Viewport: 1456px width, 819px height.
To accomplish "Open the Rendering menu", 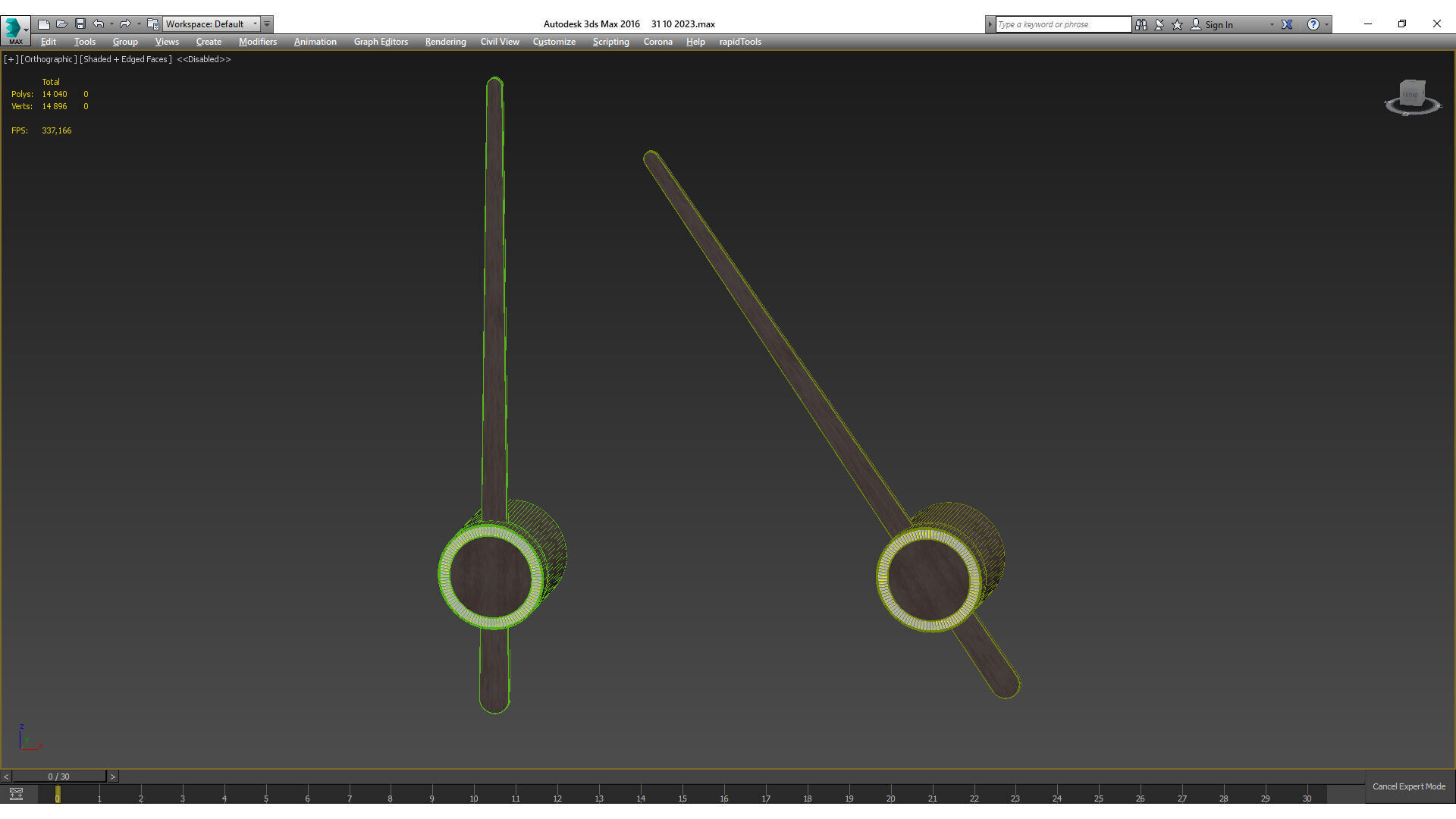I will tap(445, 42).
